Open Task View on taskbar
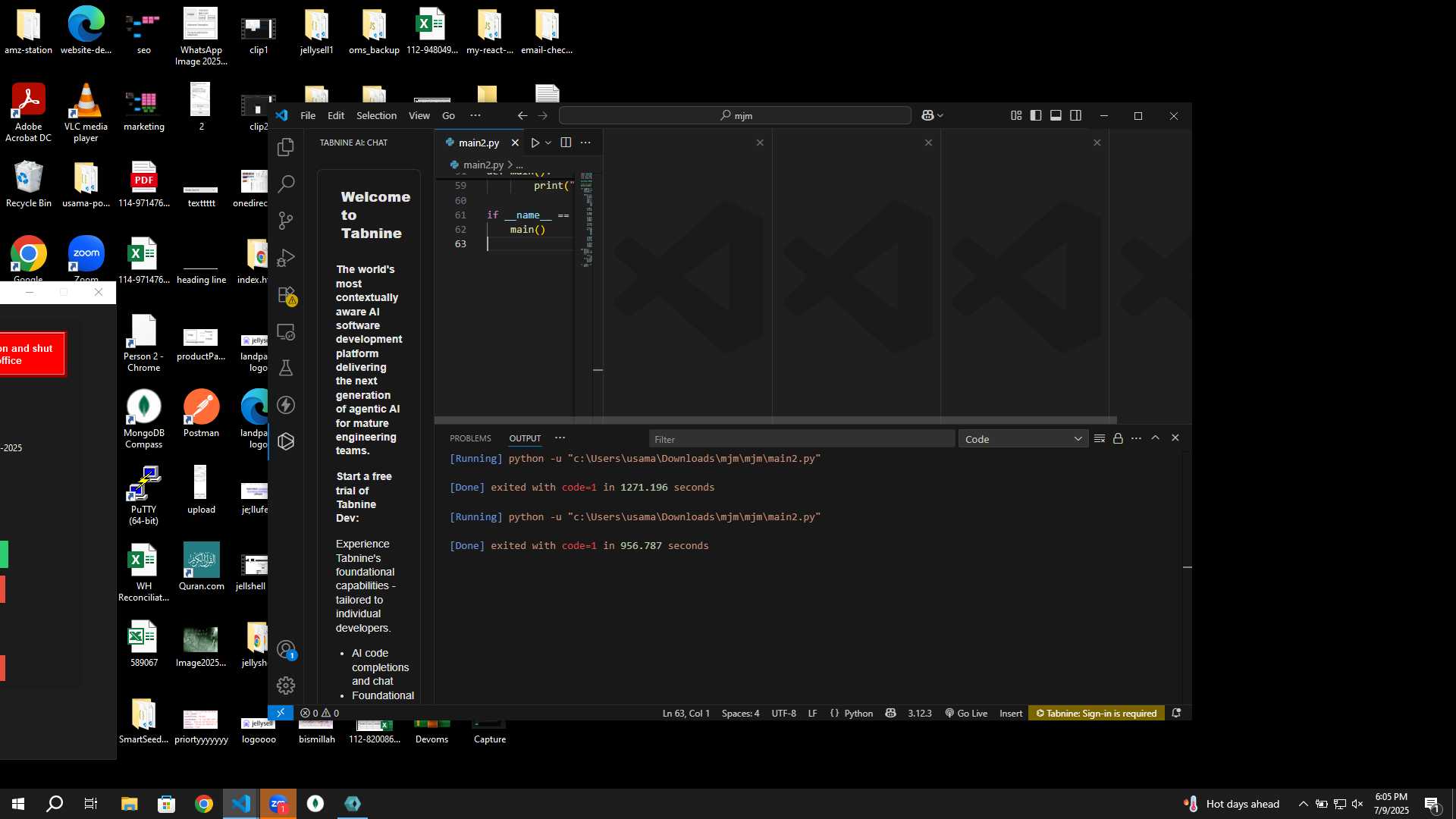This screenshot has width=1456, height=819. pyautogui.click(x=91, y=804)
